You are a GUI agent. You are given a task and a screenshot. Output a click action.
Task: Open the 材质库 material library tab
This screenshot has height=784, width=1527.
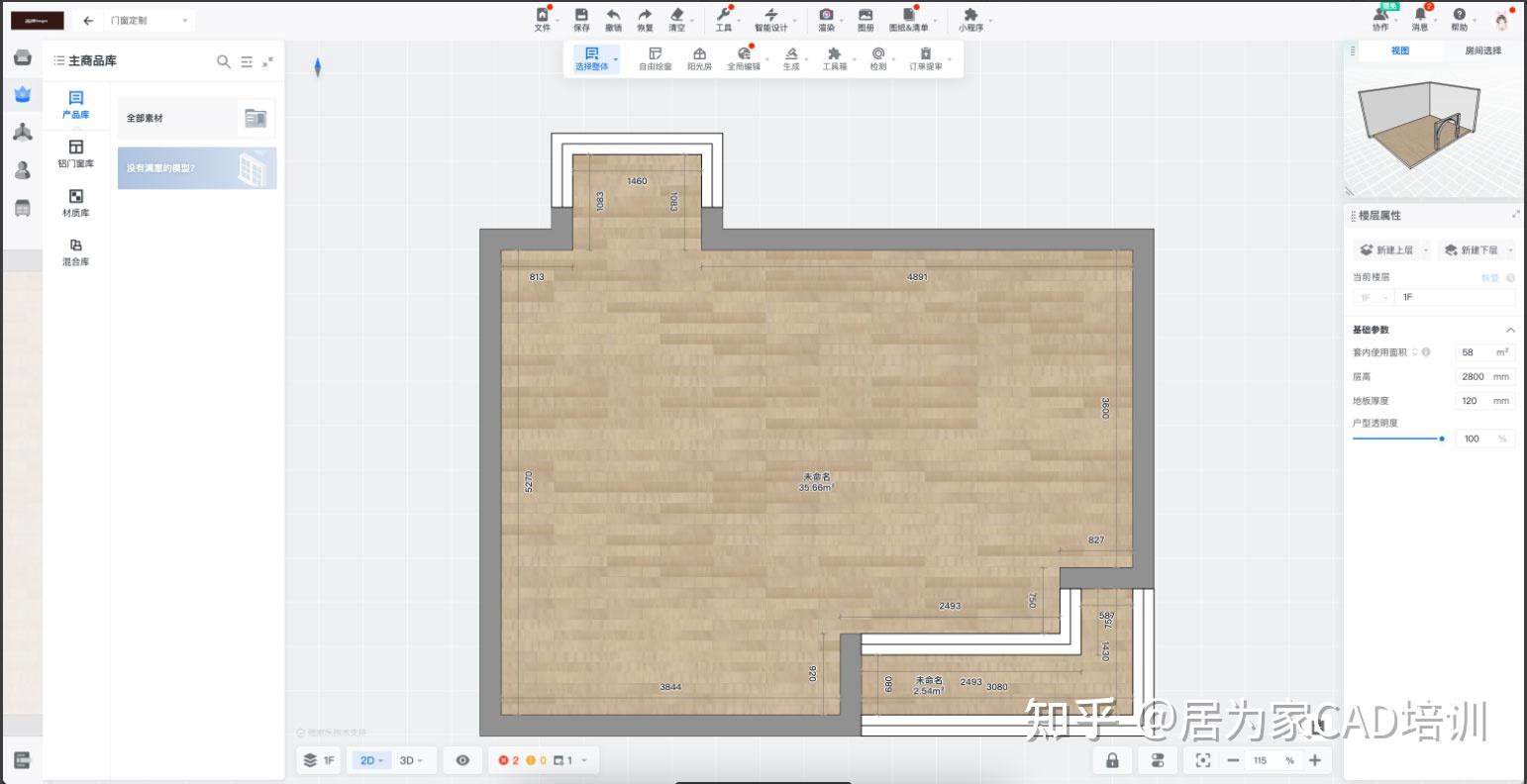point(76,203)
